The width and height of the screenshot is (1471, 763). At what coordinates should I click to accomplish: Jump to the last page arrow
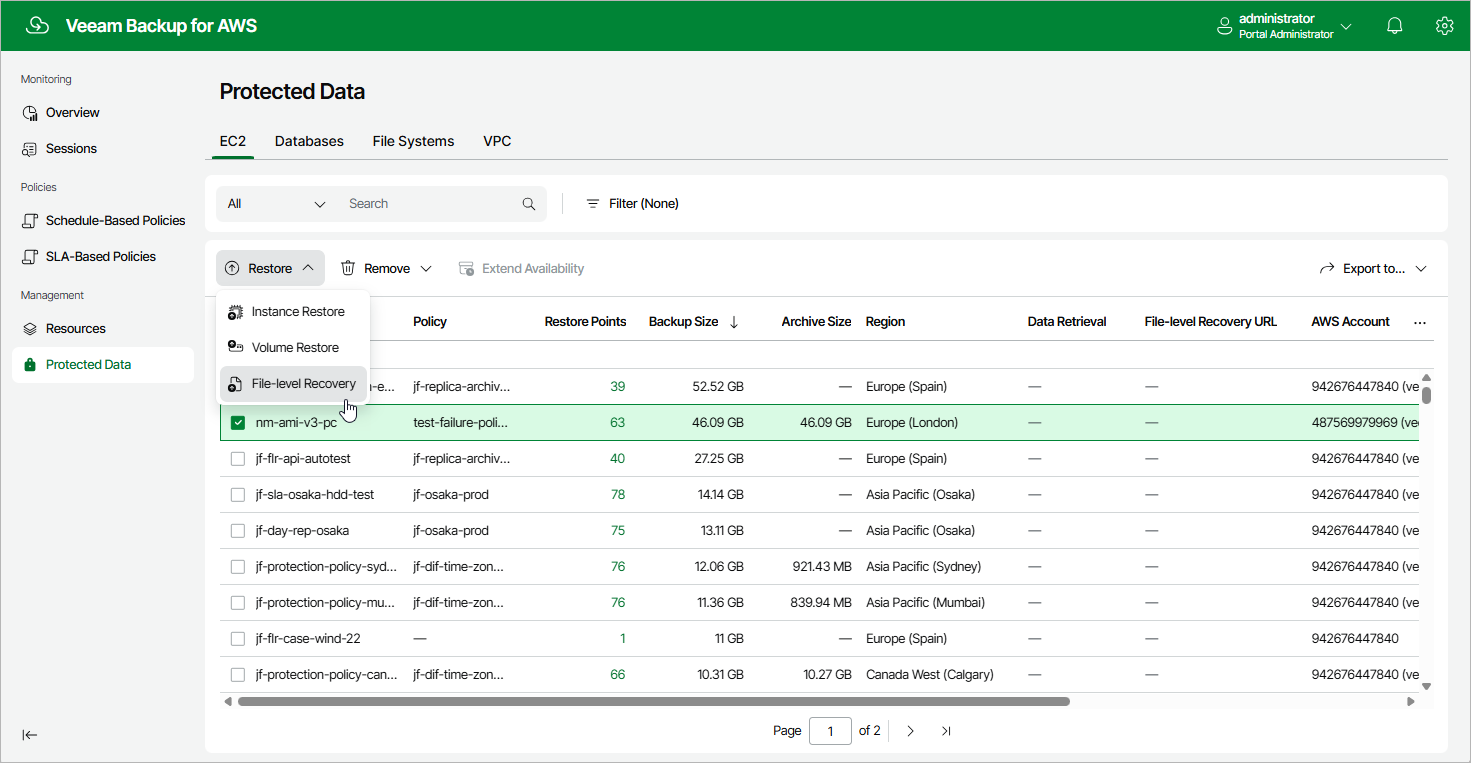pos(946,731)
